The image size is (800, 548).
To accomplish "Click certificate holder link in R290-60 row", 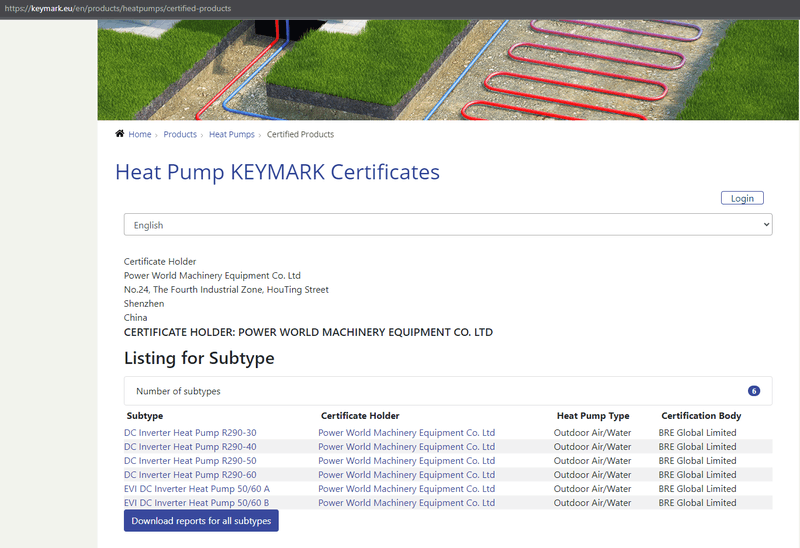I will pos(407,475).
